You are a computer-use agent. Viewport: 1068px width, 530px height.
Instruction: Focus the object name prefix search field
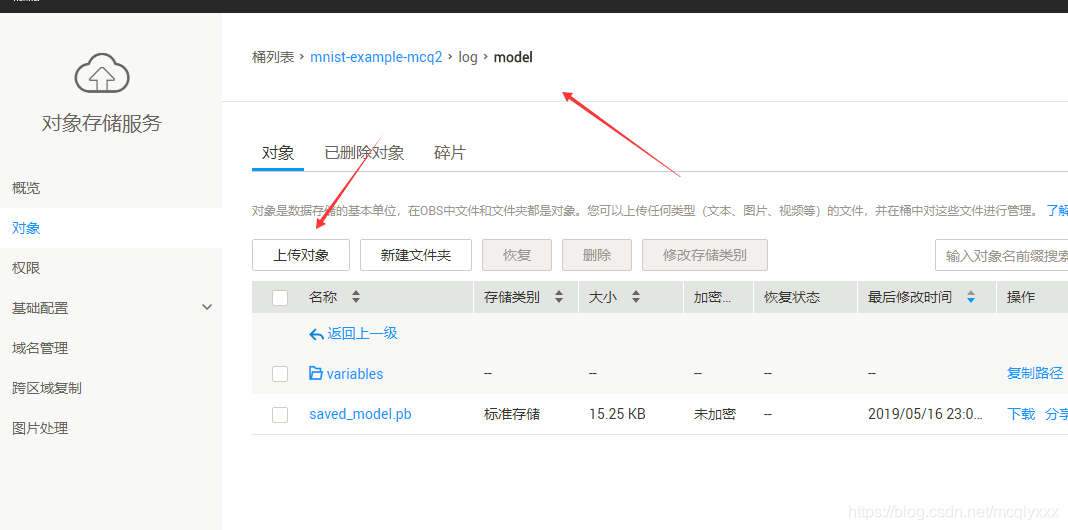1001,255
